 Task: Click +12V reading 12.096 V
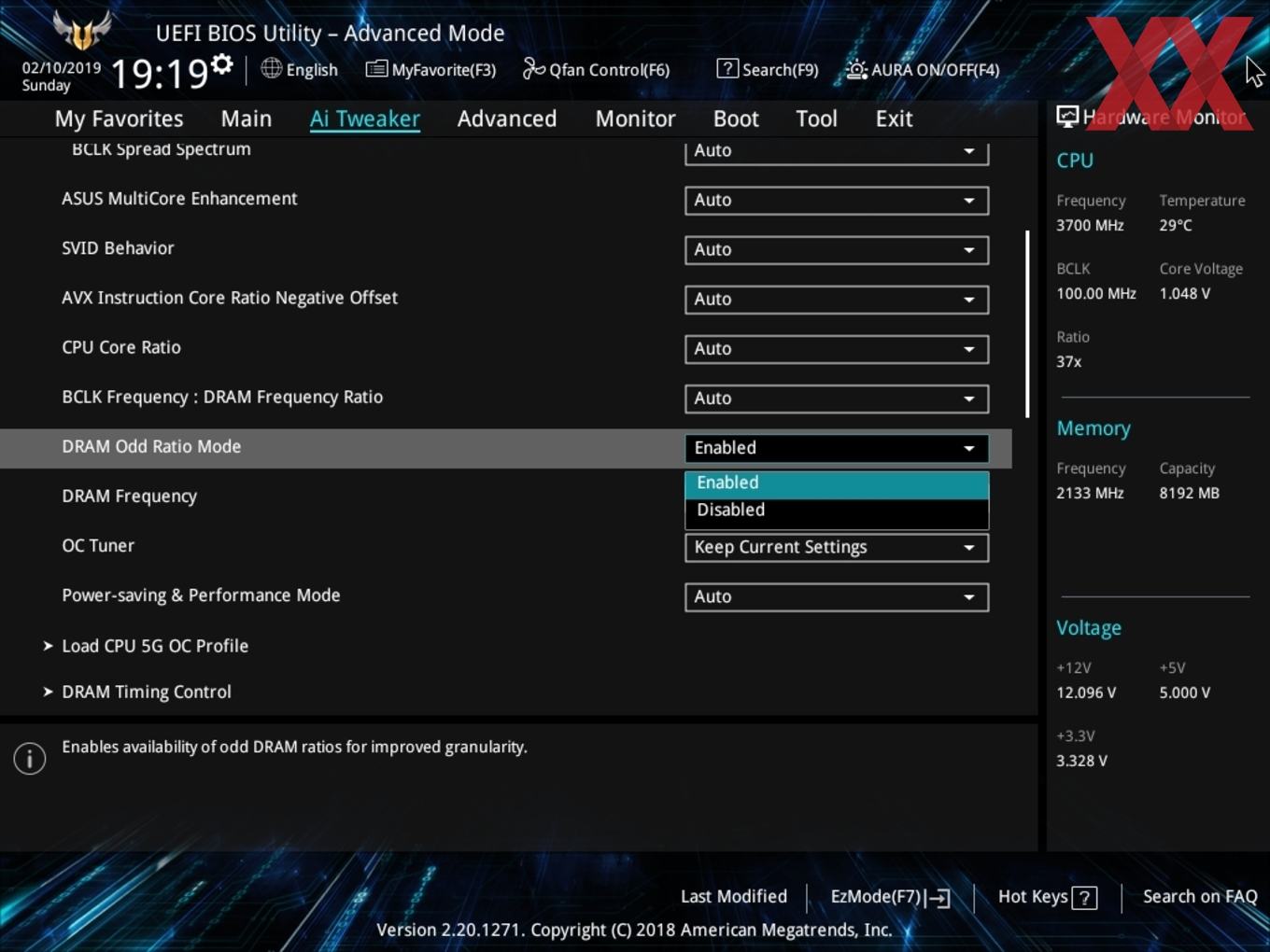pos(1086,693)
